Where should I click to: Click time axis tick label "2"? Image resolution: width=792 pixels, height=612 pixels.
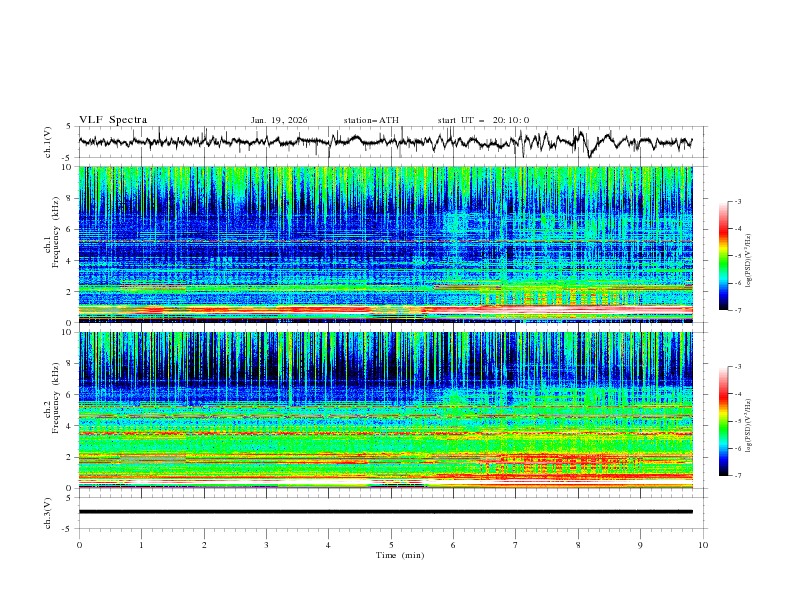click(x=204, y=545)
